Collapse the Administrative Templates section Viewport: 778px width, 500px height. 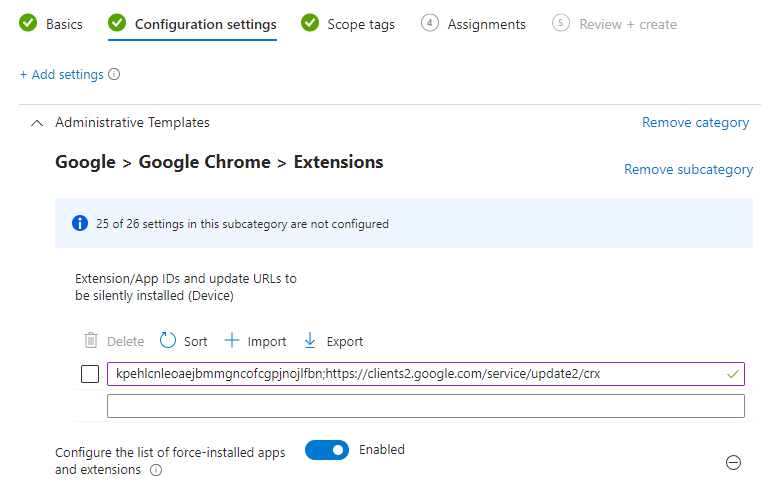click(x=37, y=123)
